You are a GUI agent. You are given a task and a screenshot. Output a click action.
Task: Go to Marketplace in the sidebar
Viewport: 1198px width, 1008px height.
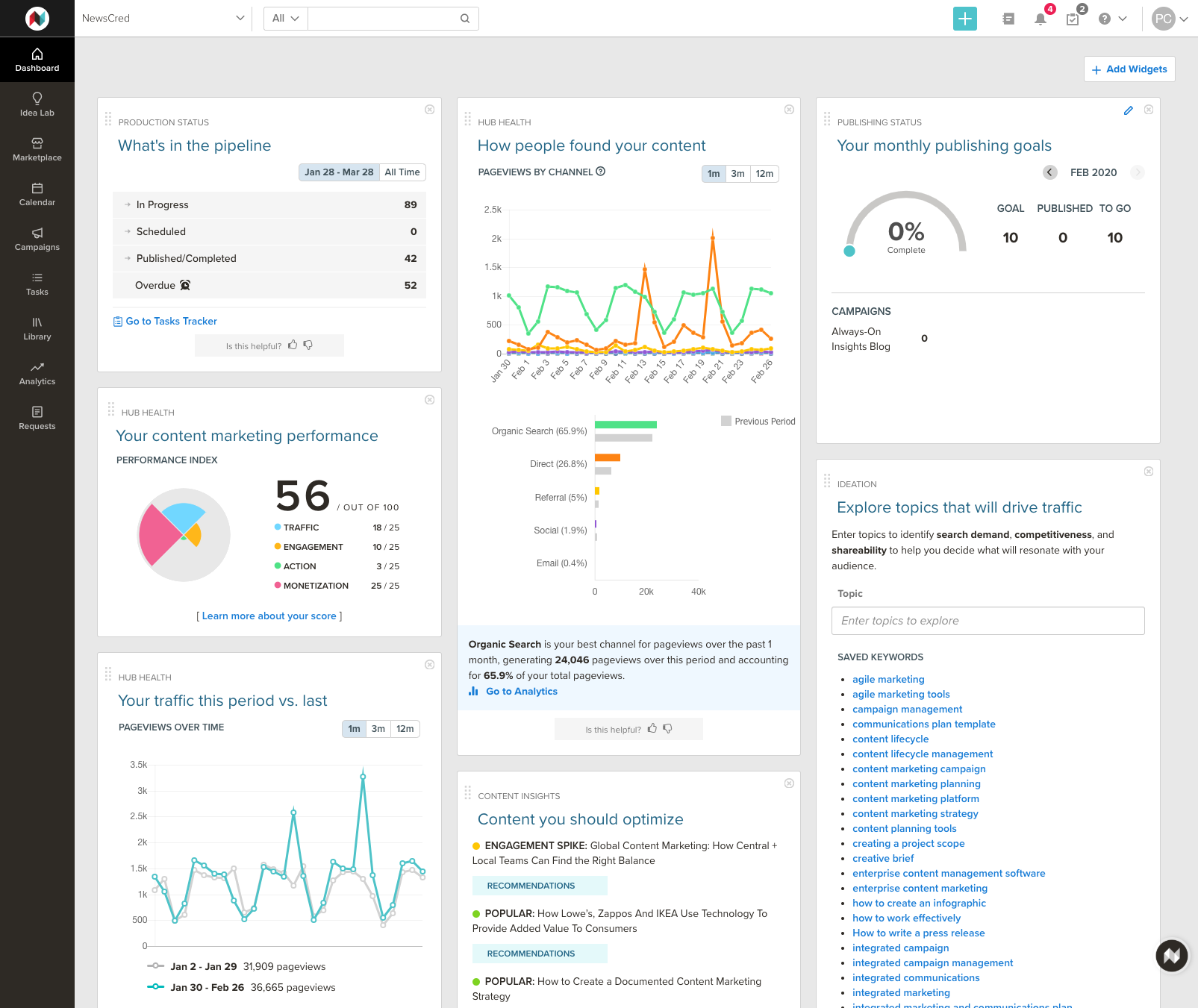click(37, 149)
